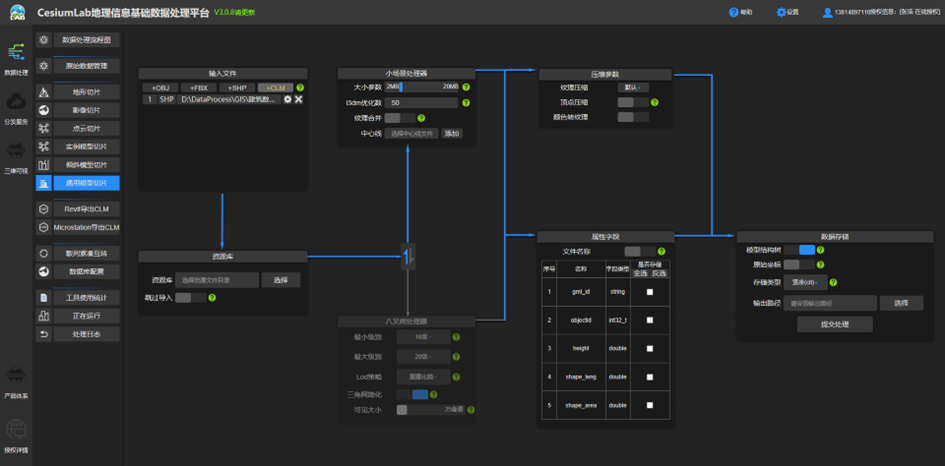This screenshot has height=466, width=945.
Task: Click 选择 button beside 资源库 field
Action: (281, 280)
